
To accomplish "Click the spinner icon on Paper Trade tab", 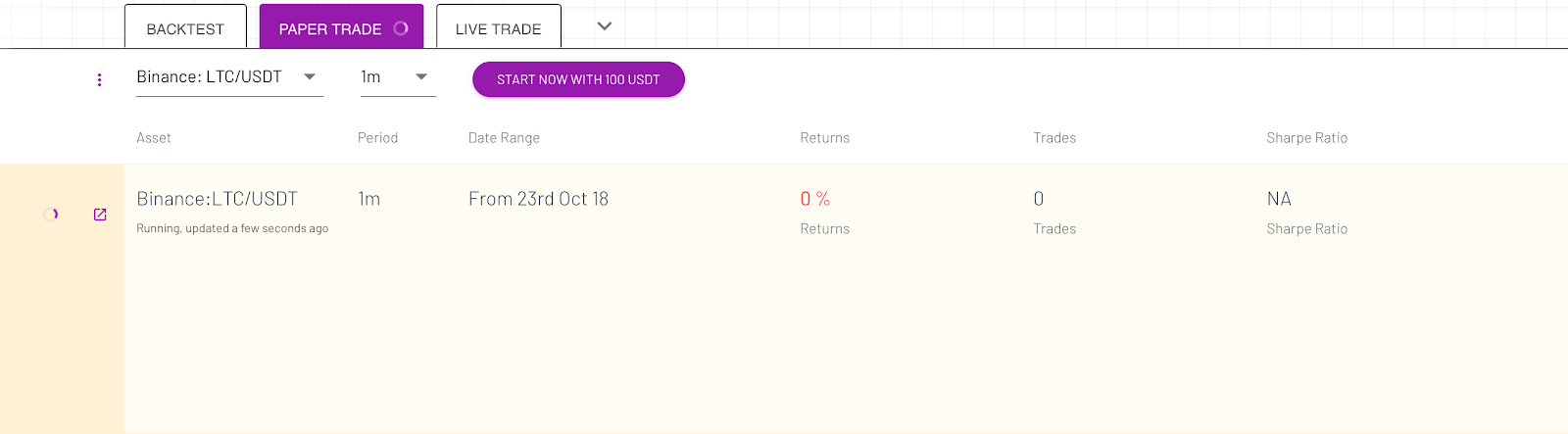I will pos(401,28).
